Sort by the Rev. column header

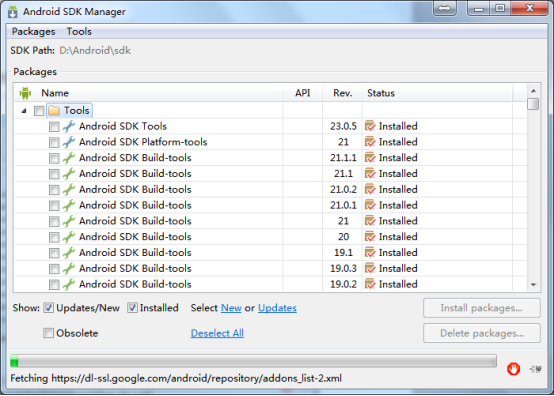click(x=342, y=93)
